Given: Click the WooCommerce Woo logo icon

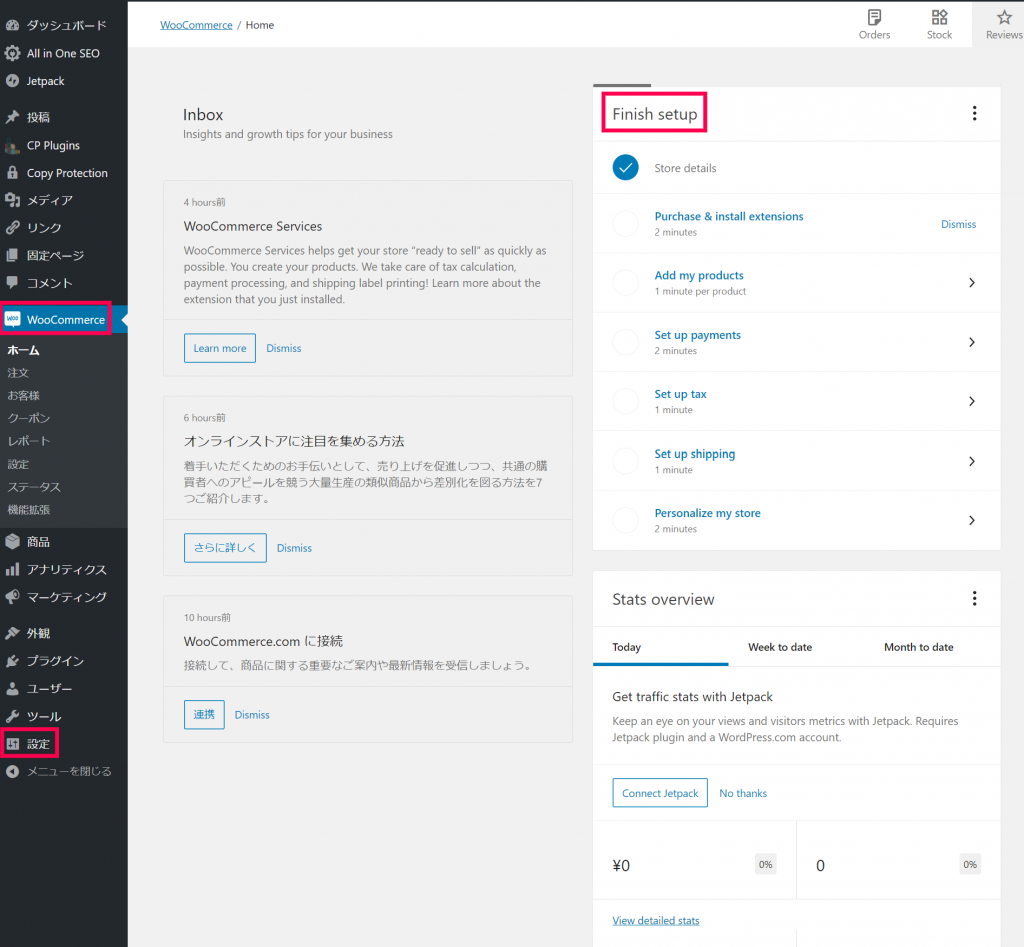Looking at the screenshot, I should click(x=12, y=319).
